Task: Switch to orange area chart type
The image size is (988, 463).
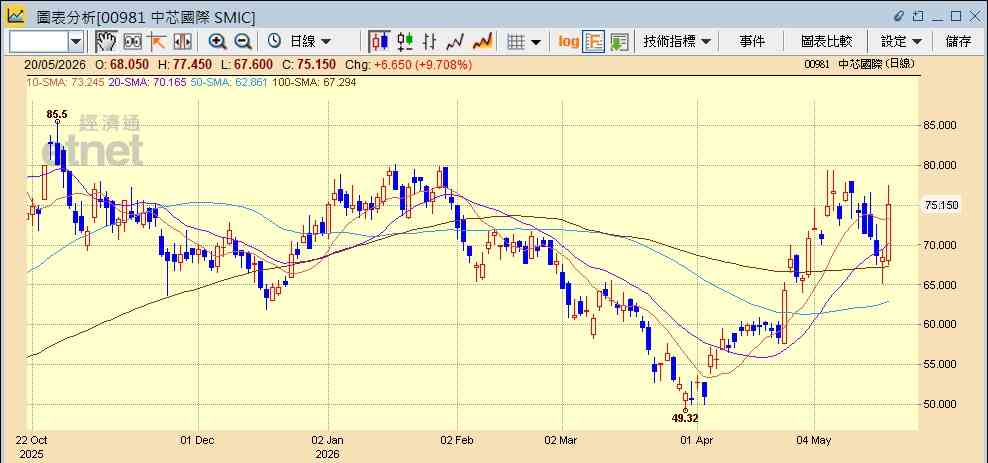Action: tap(482, 42)
